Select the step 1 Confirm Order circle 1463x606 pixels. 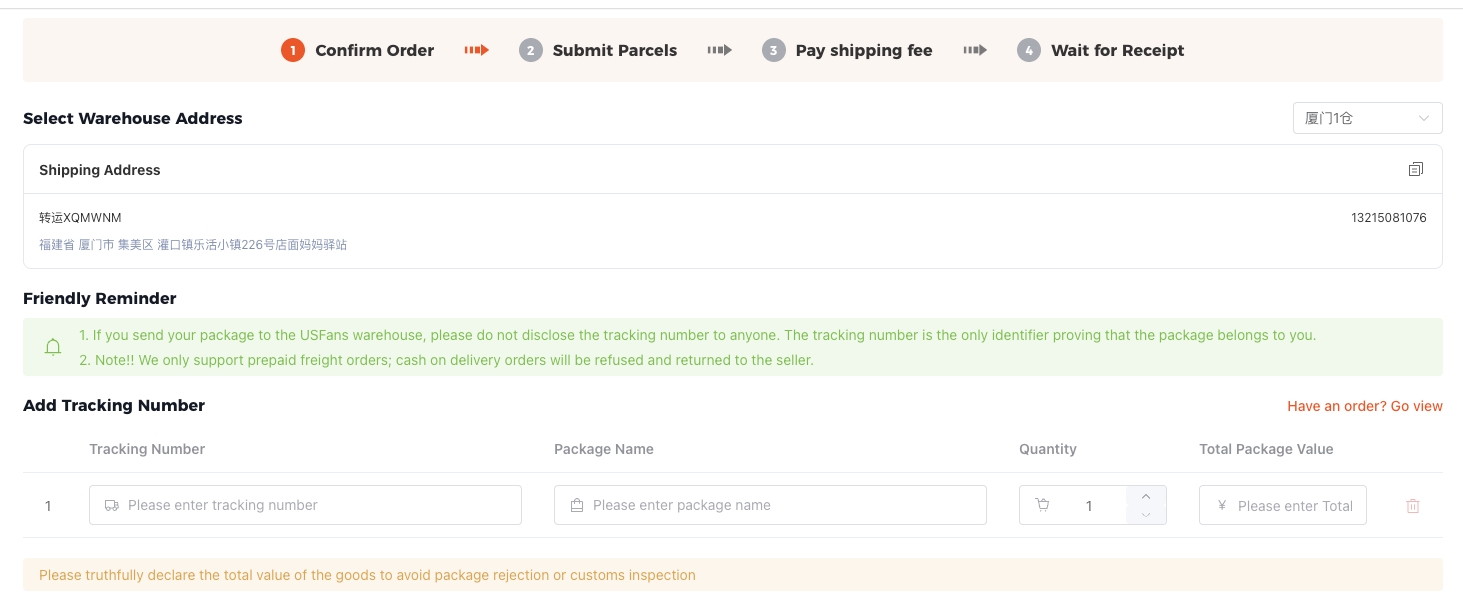click(x=292, y=50)
